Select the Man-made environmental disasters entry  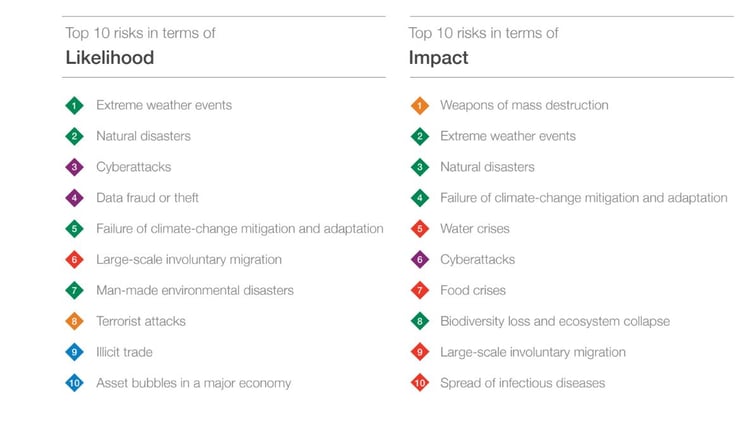pos(195,290)
